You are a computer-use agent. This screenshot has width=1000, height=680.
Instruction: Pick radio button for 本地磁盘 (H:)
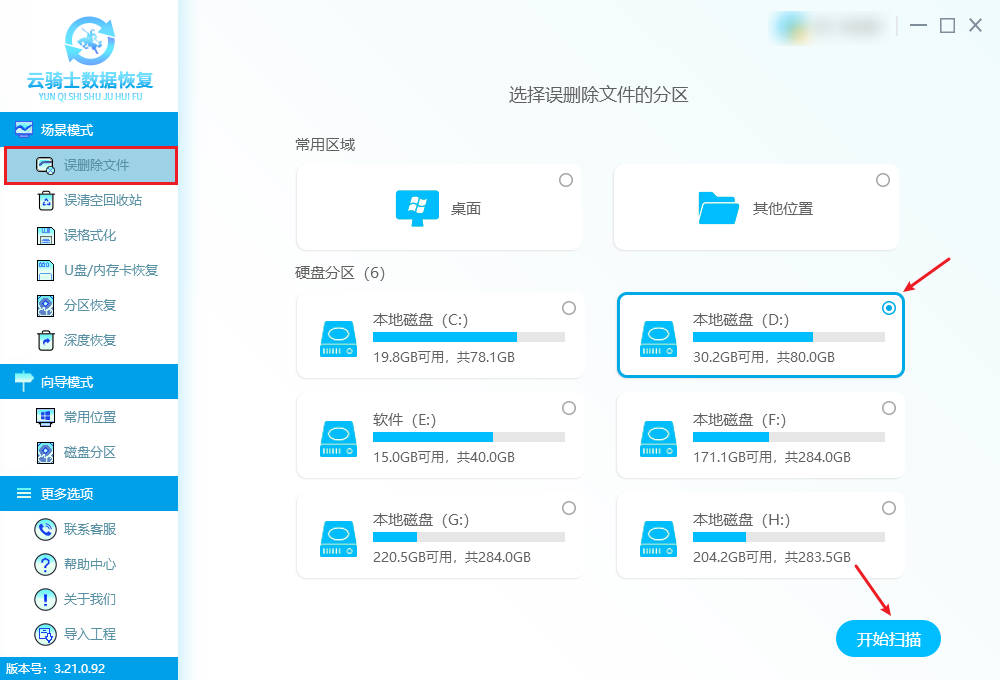click(x=889, y=508)
